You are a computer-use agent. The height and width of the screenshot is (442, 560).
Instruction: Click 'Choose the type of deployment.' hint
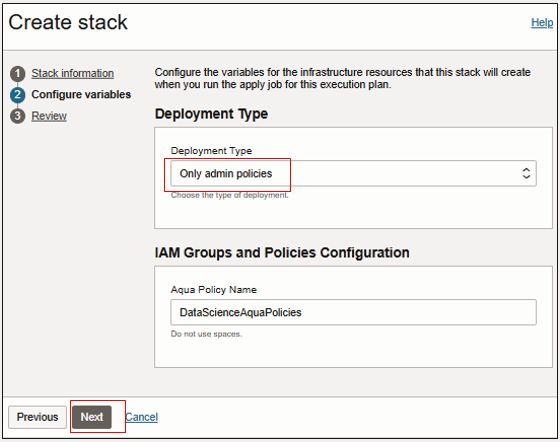point(229,195)
